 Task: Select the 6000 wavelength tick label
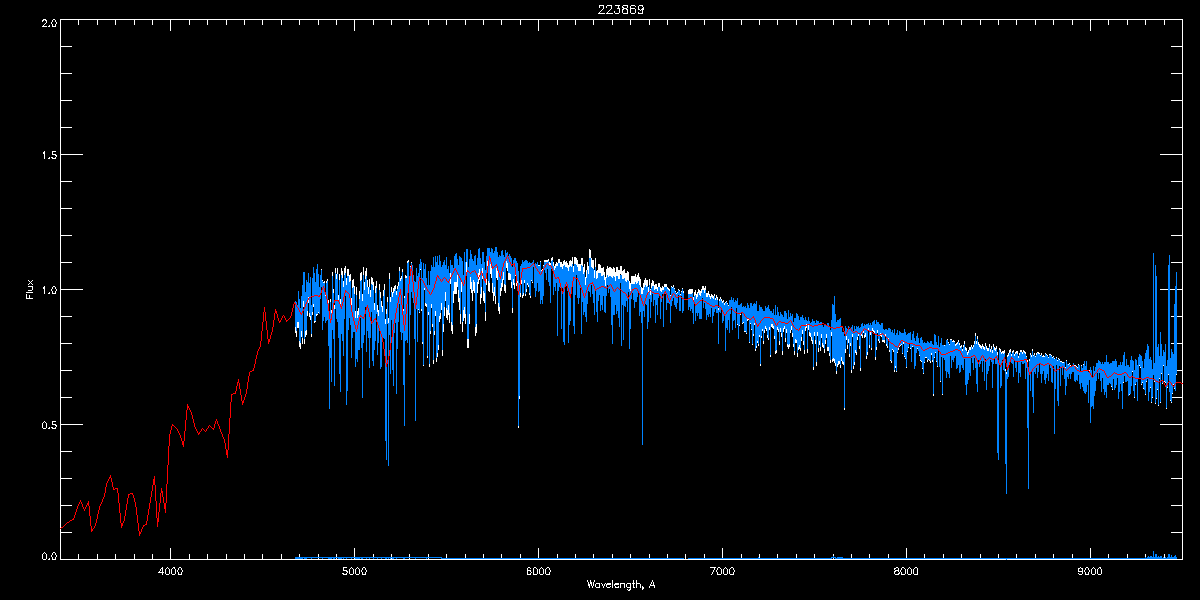[538, 571]
